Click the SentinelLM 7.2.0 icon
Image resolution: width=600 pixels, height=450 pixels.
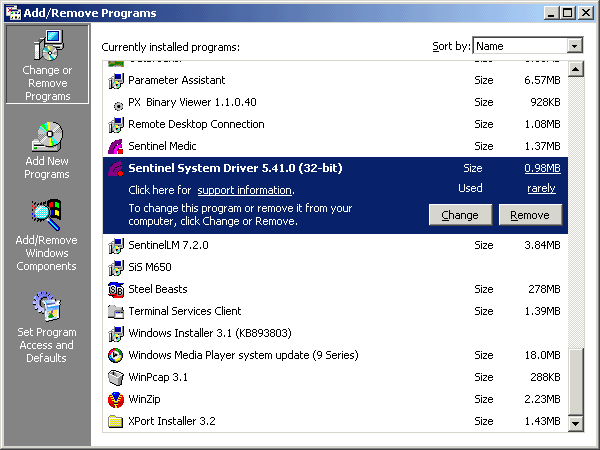116,245
